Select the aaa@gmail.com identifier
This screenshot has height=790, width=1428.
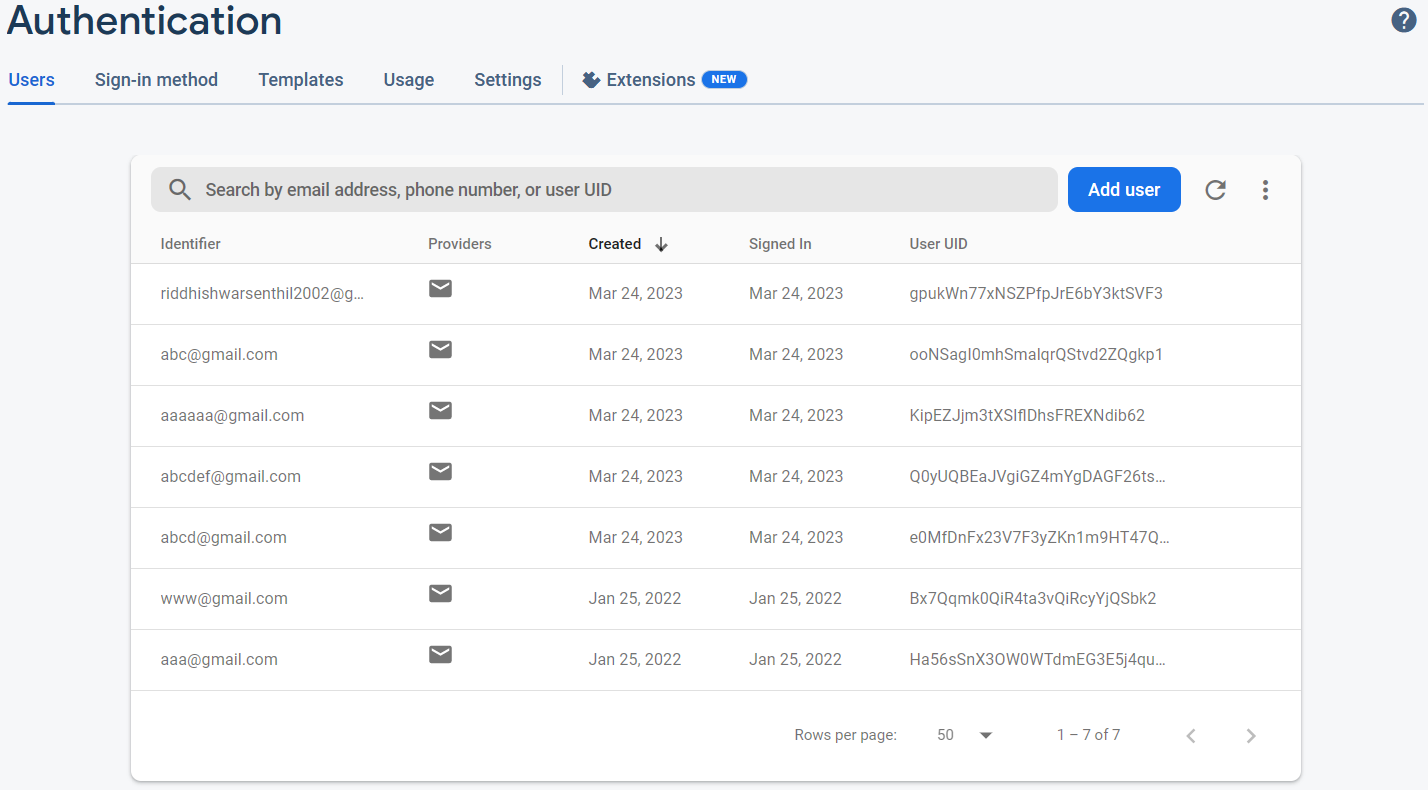(x=219, y=660)
